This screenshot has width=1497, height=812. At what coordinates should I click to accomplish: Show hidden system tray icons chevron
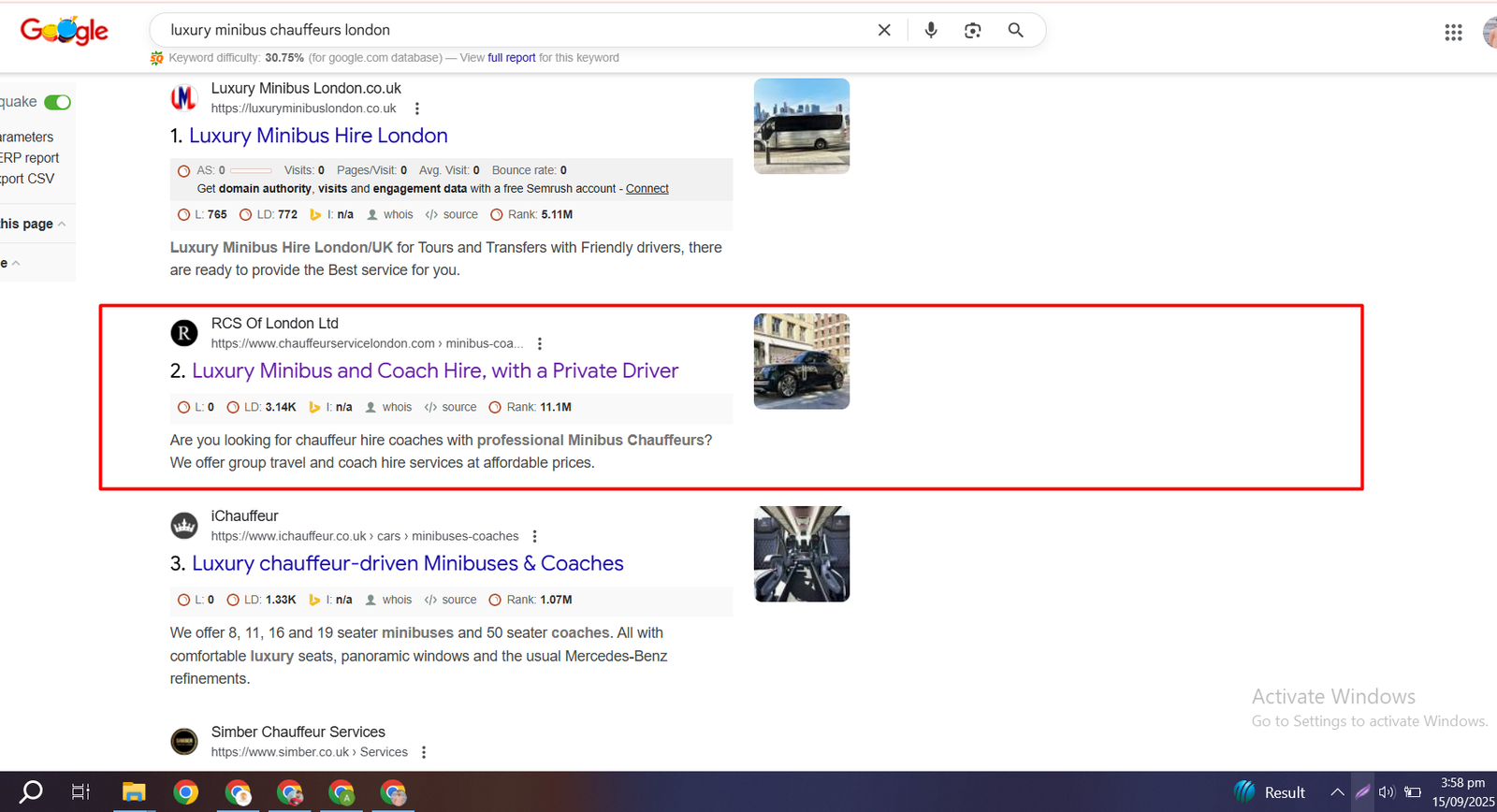1337,792
